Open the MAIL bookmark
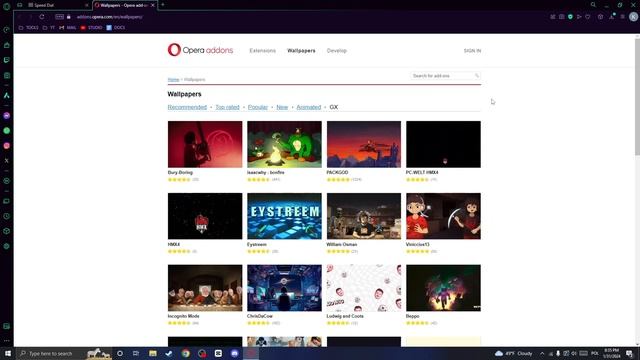 click(68, 28)
